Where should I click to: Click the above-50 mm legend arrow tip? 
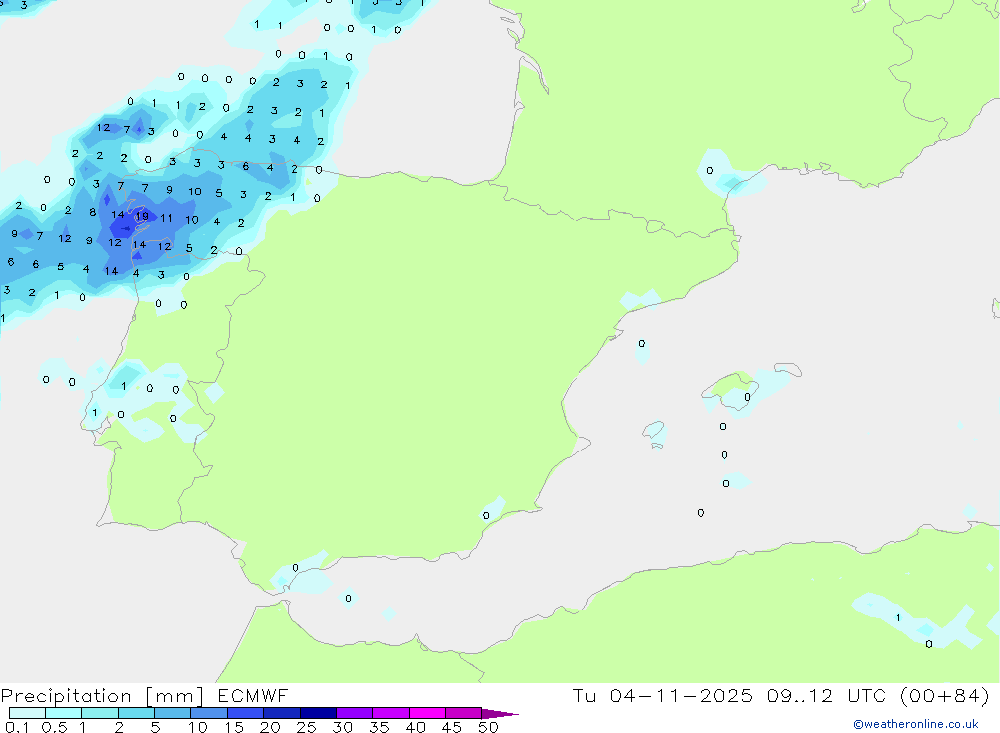[x=500, y=714]
